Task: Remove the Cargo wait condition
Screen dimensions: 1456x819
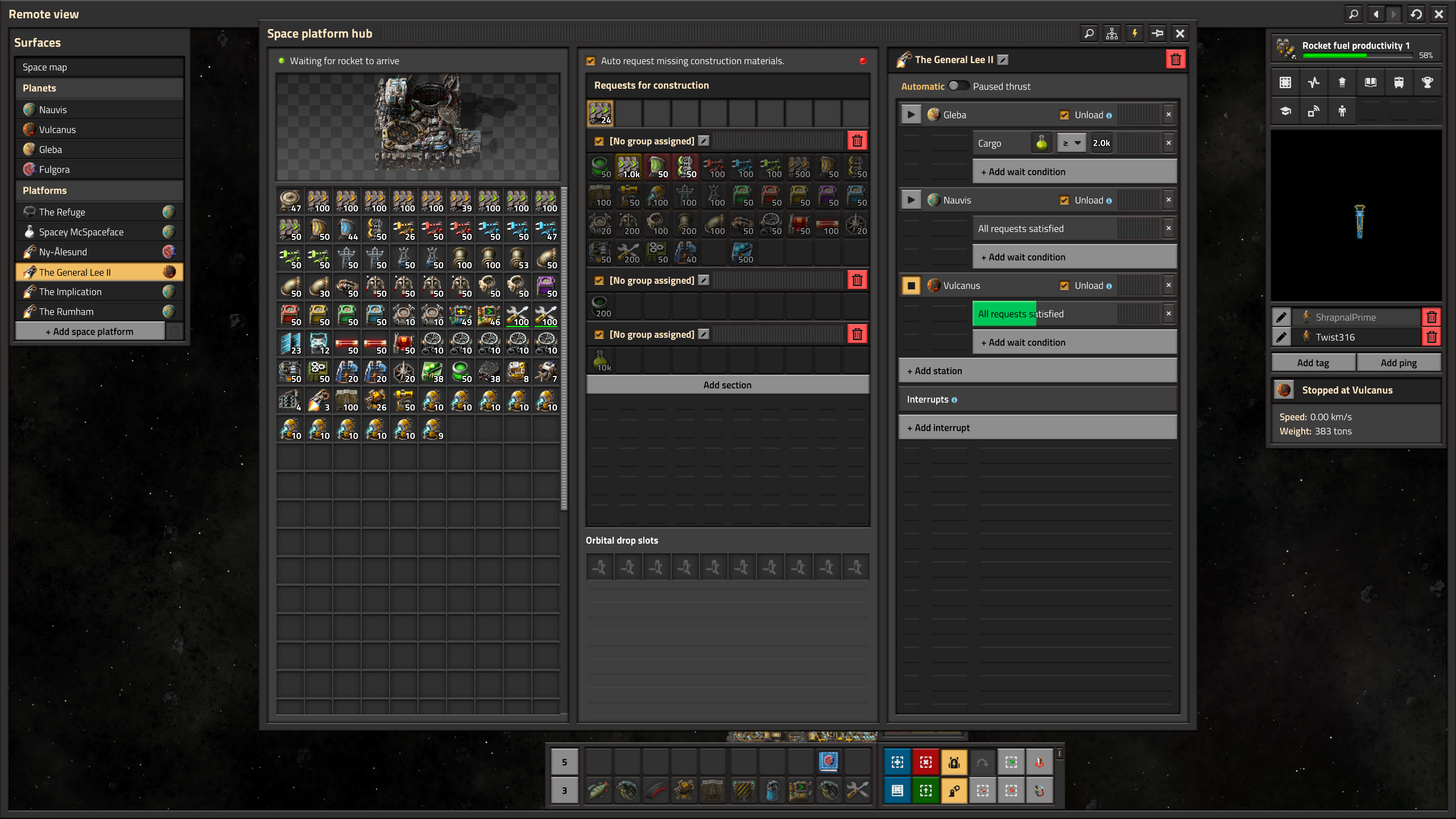Action: pos(1169,143)
